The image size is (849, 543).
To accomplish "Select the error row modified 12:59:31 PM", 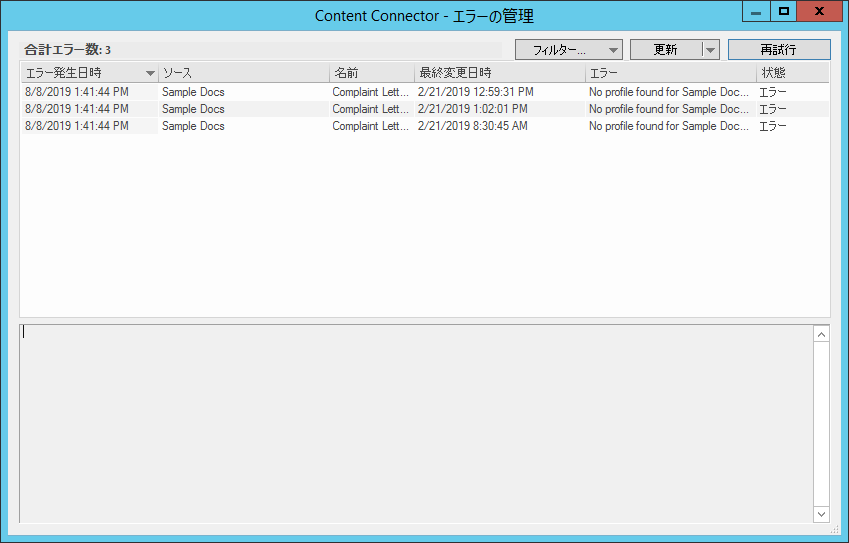I will 475,92.
